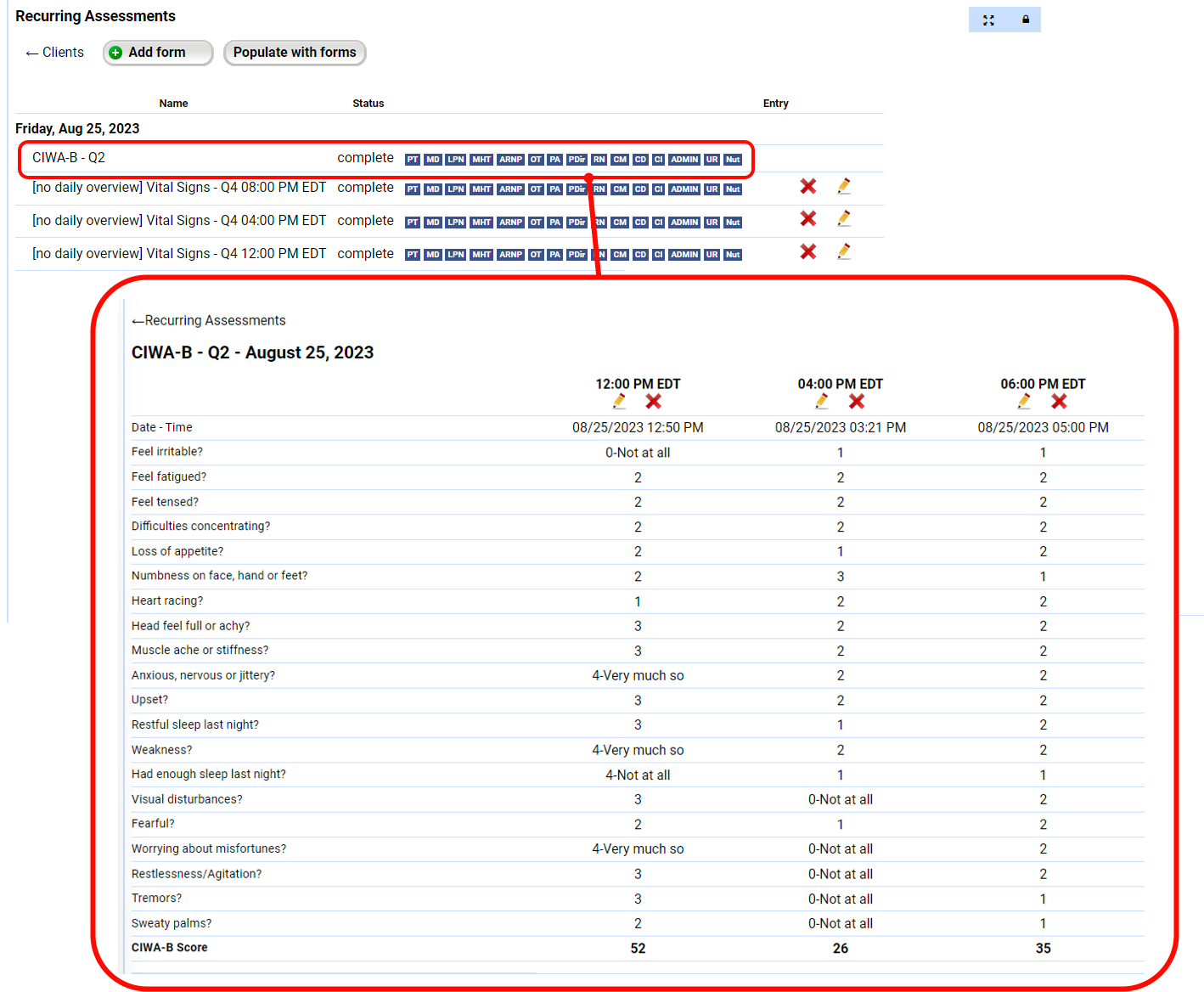Edit the 12:00 PM EDT CIWA-B assessment
Image resolution: width=1204 pixels, height=992 pixels.
(x=619, y=401)
